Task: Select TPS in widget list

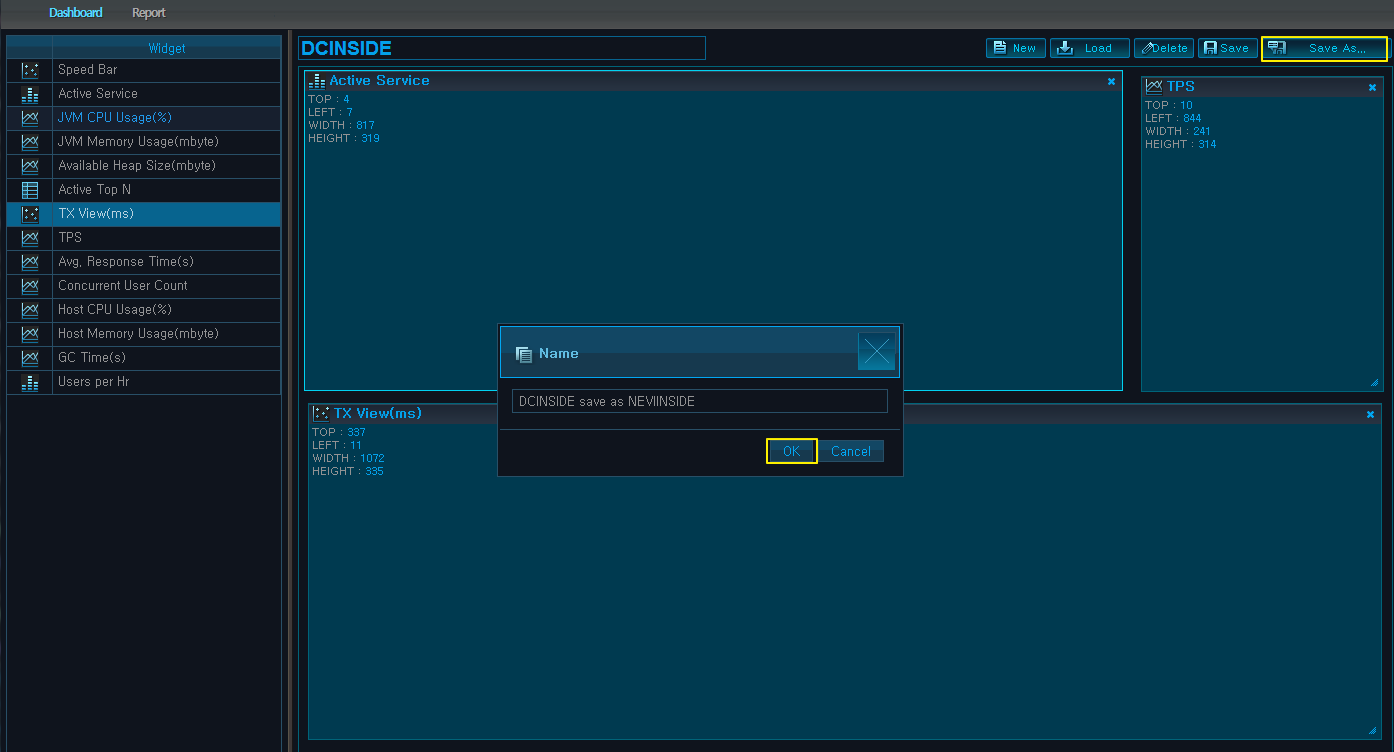Action: 144,238
